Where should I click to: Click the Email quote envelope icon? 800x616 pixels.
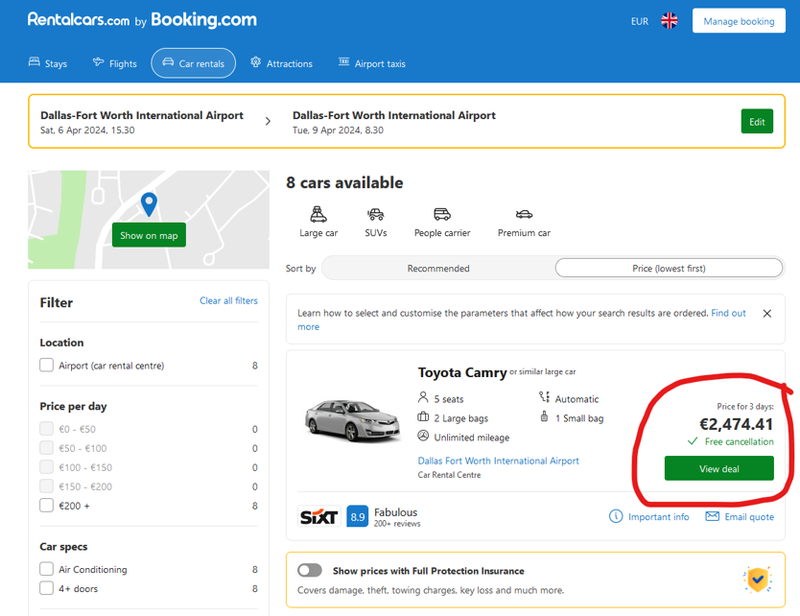coord(712,516)
